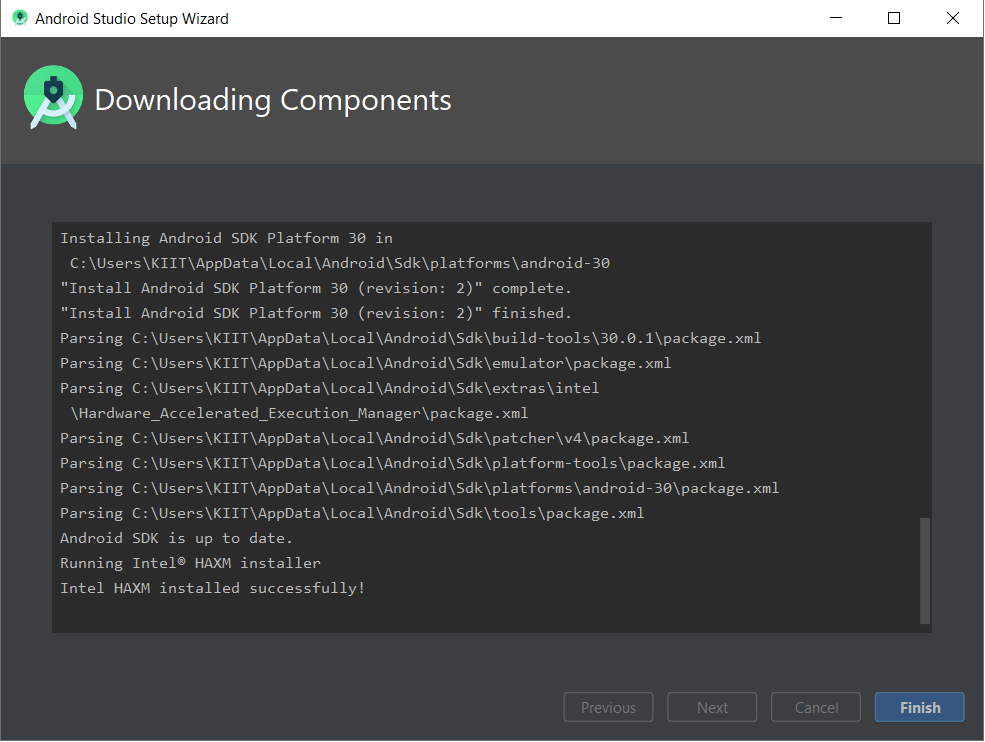Click the Sdk\tools\package.xml parsing line
Image resolution: width=985 pixels, height=742 pixels.
(x=352, y=513)
